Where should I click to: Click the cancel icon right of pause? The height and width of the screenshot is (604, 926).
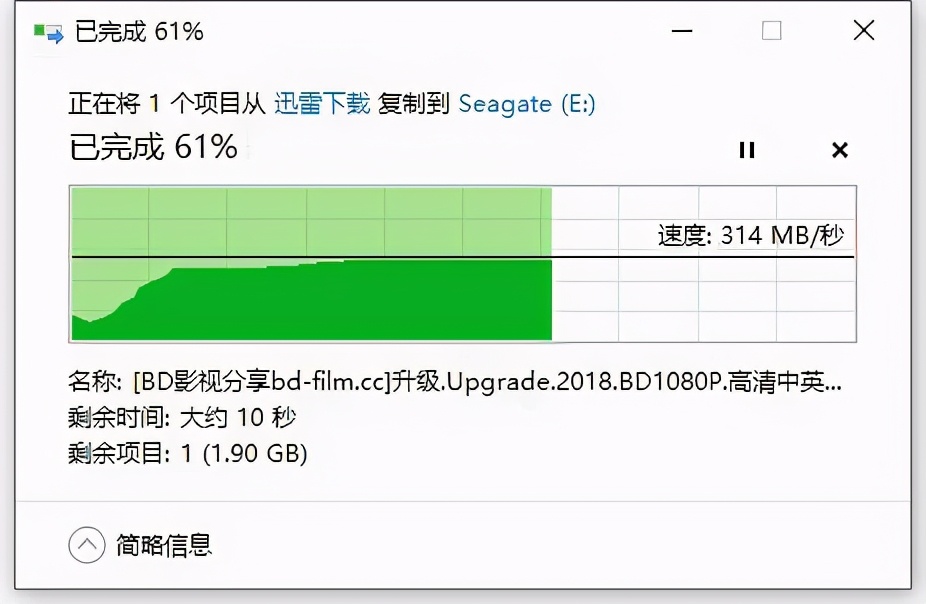coord(839,150)
